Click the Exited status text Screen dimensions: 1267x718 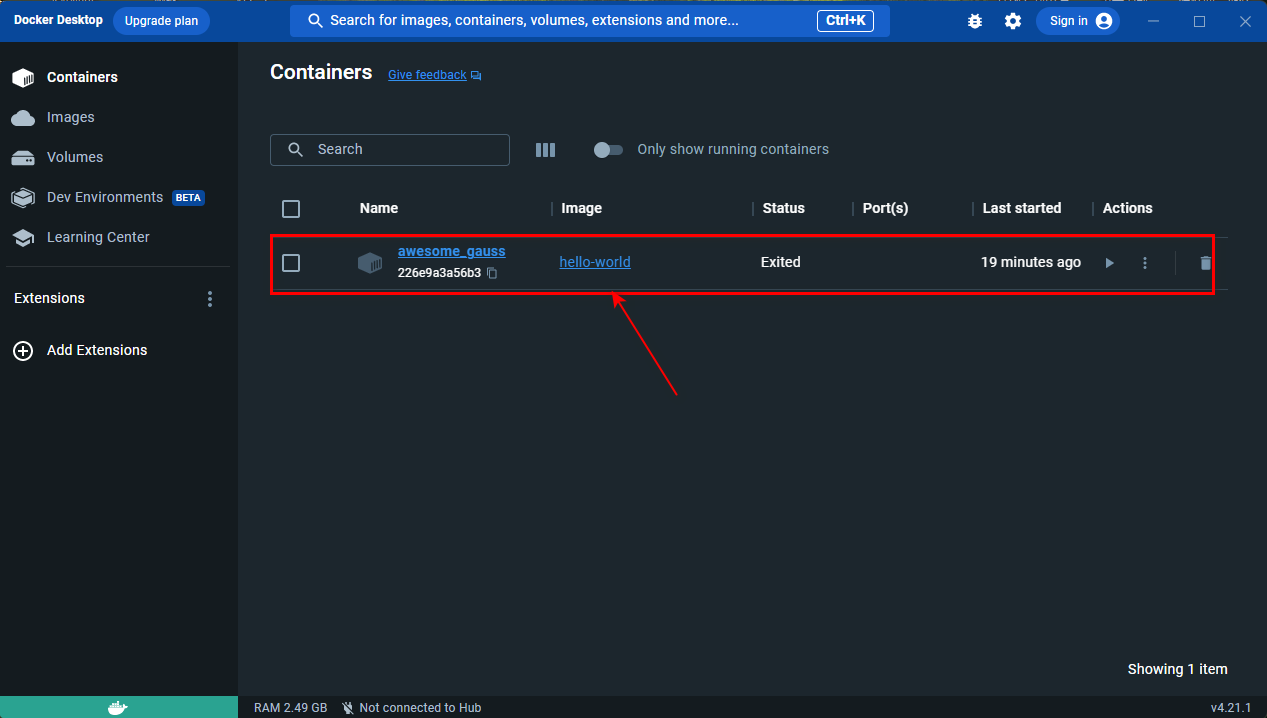781,262
